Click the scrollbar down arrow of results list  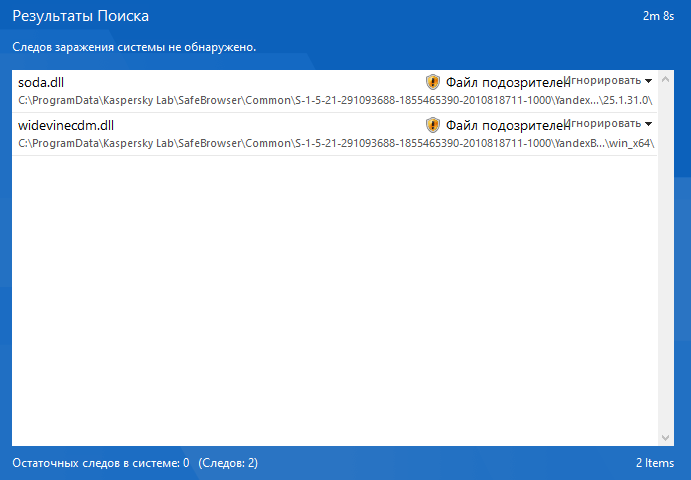coord(665,438)
